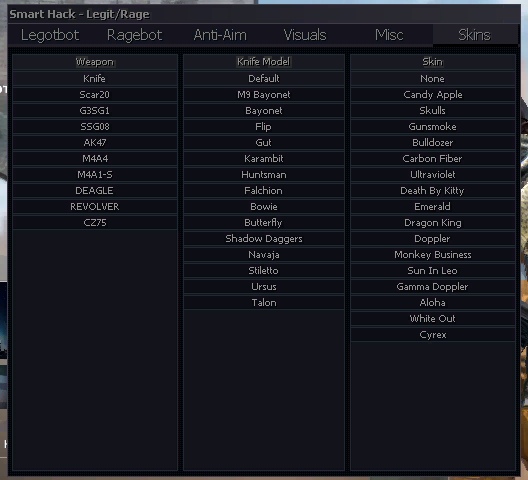Pick DEAGLE in the Weapon column
This screenshot has height=480, width=528.
tap(95, 191)
